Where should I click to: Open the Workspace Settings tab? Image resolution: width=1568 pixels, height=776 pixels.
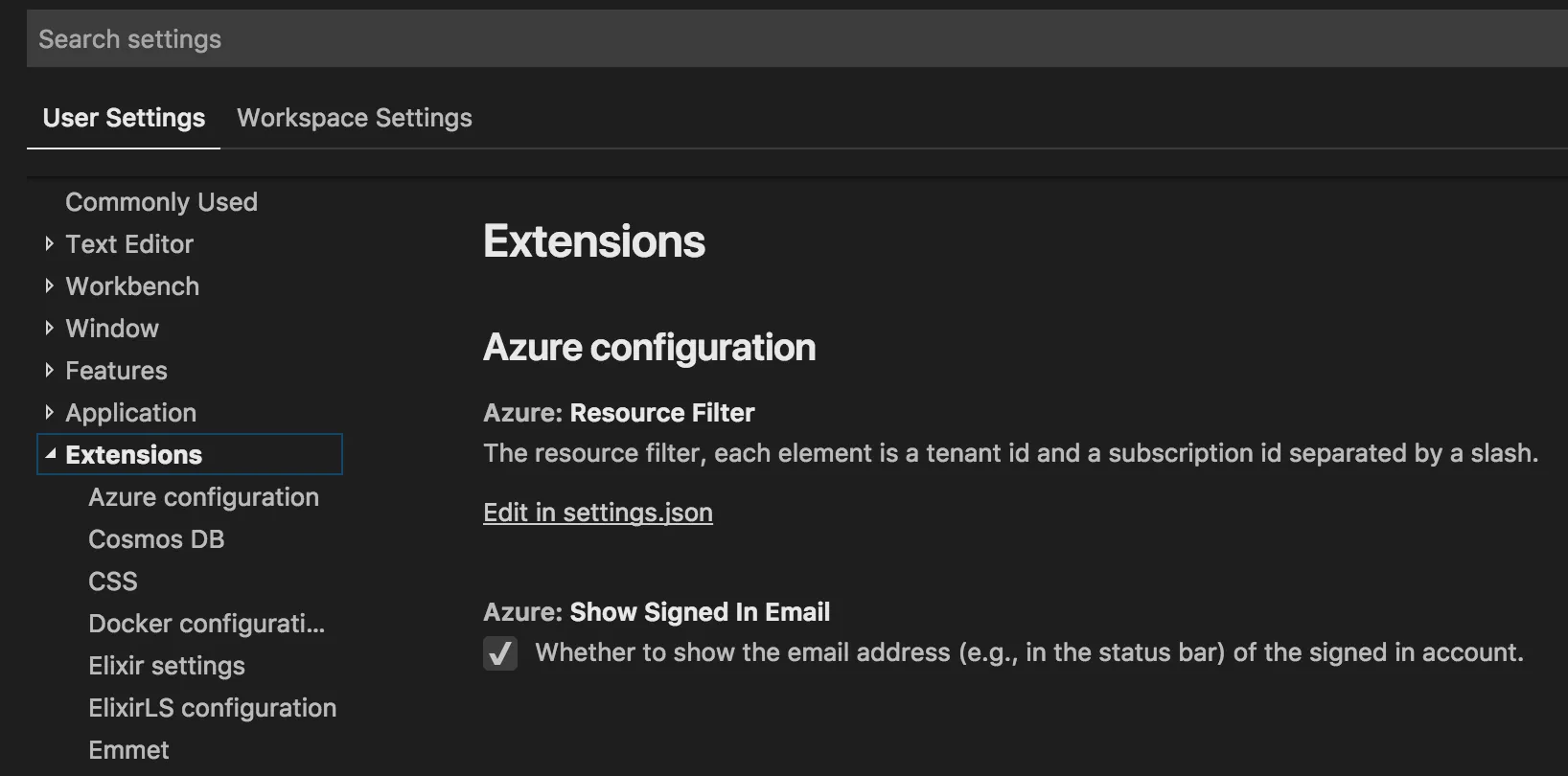355,118
